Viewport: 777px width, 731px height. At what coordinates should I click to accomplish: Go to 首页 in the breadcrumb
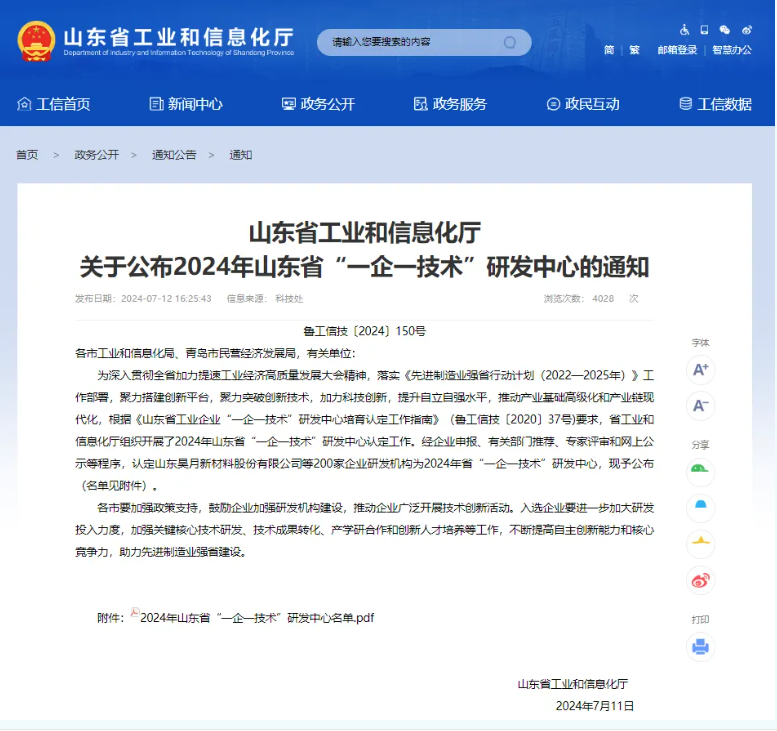(27, 155)
